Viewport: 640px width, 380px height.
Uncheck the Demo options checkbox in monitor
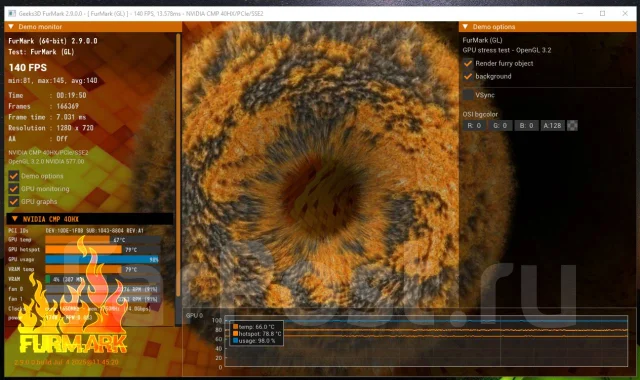point(13,176)
